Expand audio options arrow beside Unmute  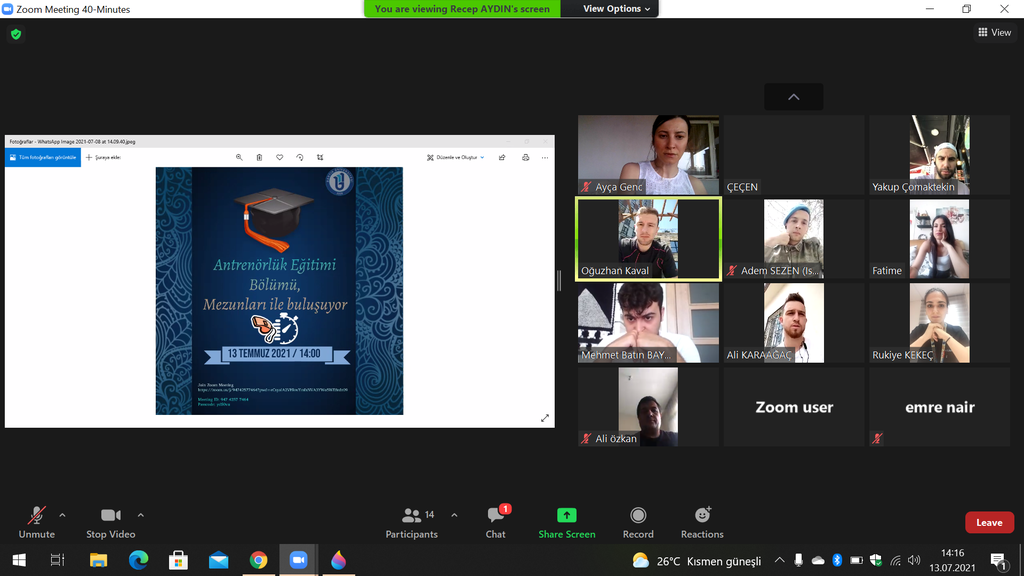(x=62, y=515)
